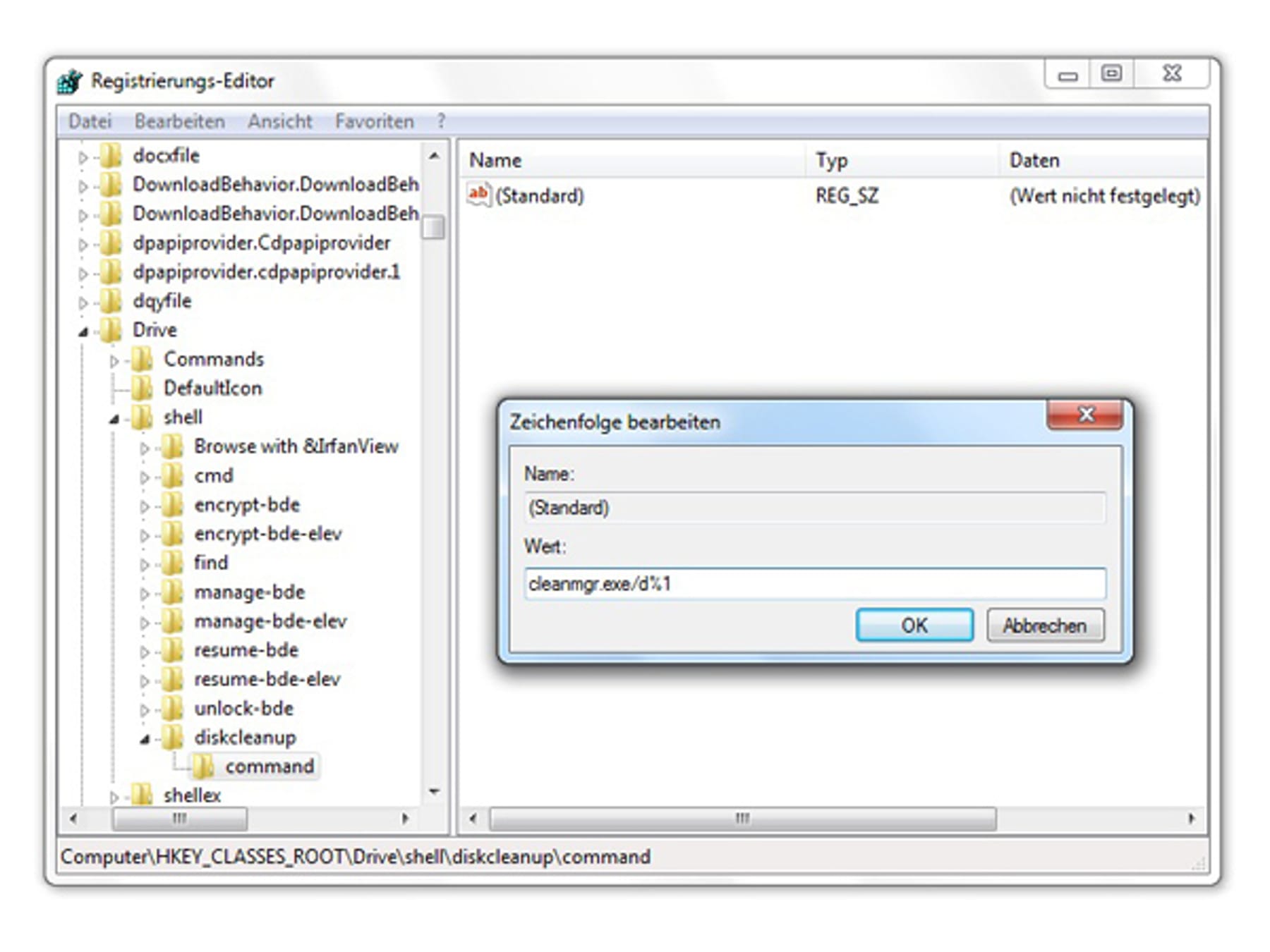Open the Ansicht menu
1270x952 pixels.
point(279,121)
